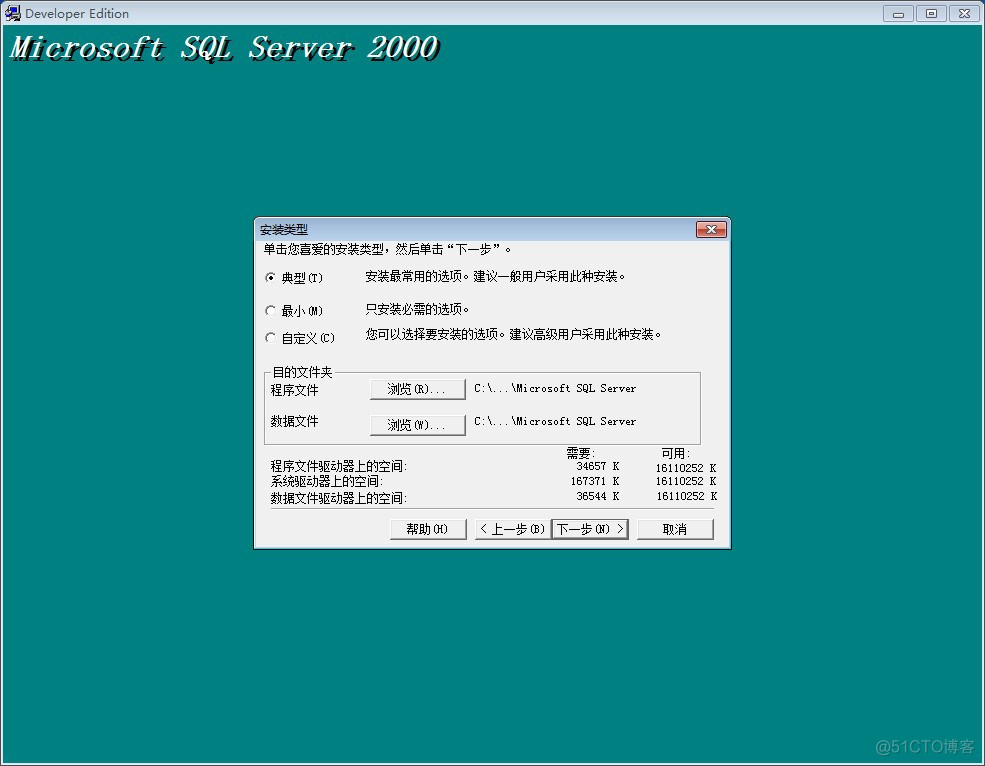Viewport: 985px width, 766px height.
Task: Click the 数据文件驱动器上的空间 label
Action: (339, 498)
